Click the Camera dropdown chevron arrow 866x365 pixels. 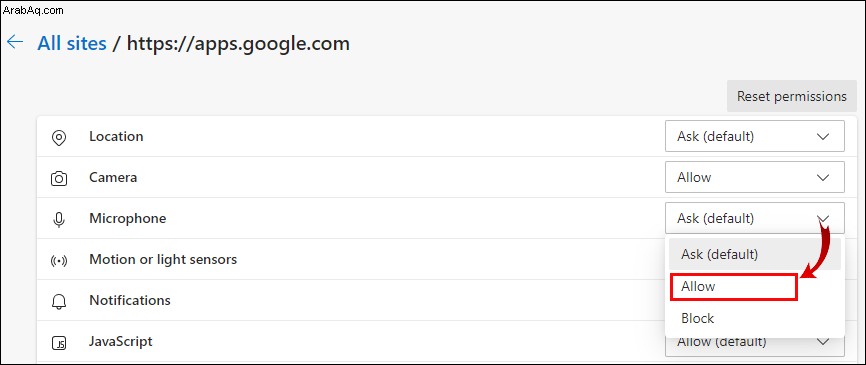823,177
